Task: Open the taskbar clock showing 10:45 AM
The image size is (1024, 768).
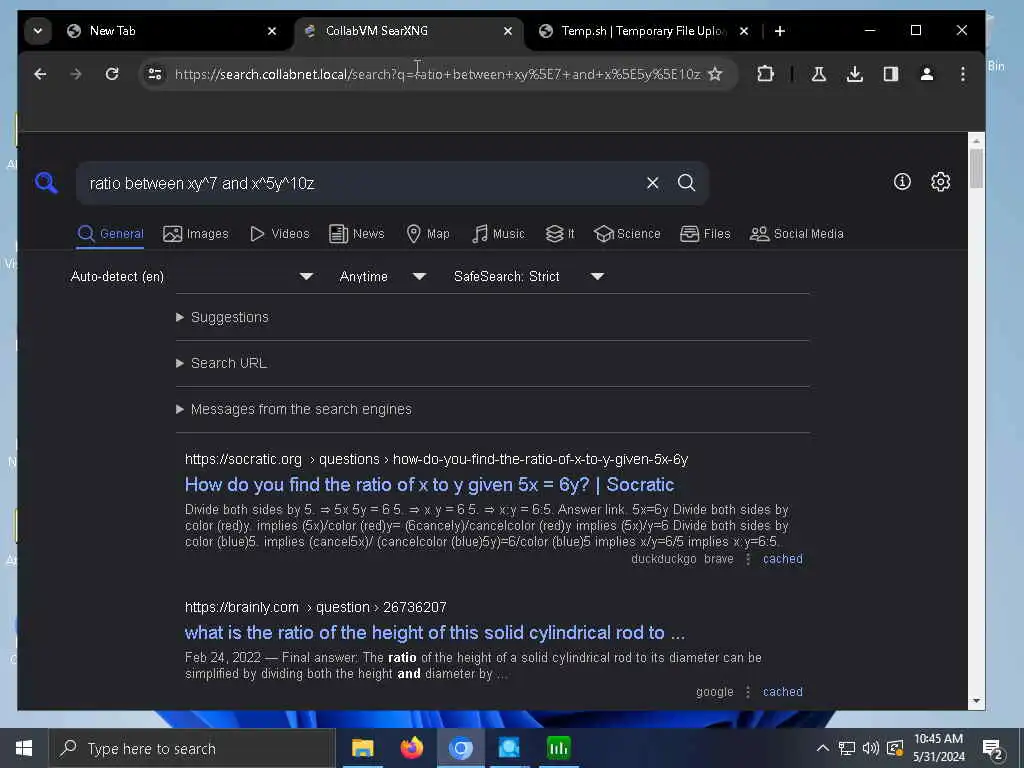Action: (x=938, y=748)
